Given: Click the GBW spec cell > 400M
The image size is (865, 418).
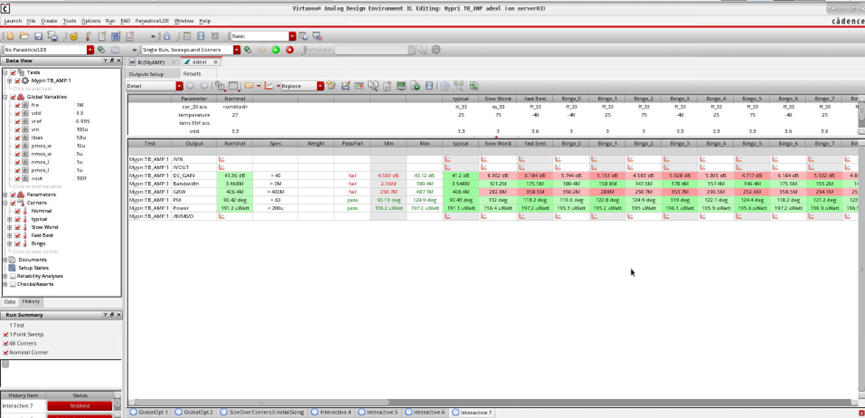Looking at the screenshot, I should (x=275, y=191).
